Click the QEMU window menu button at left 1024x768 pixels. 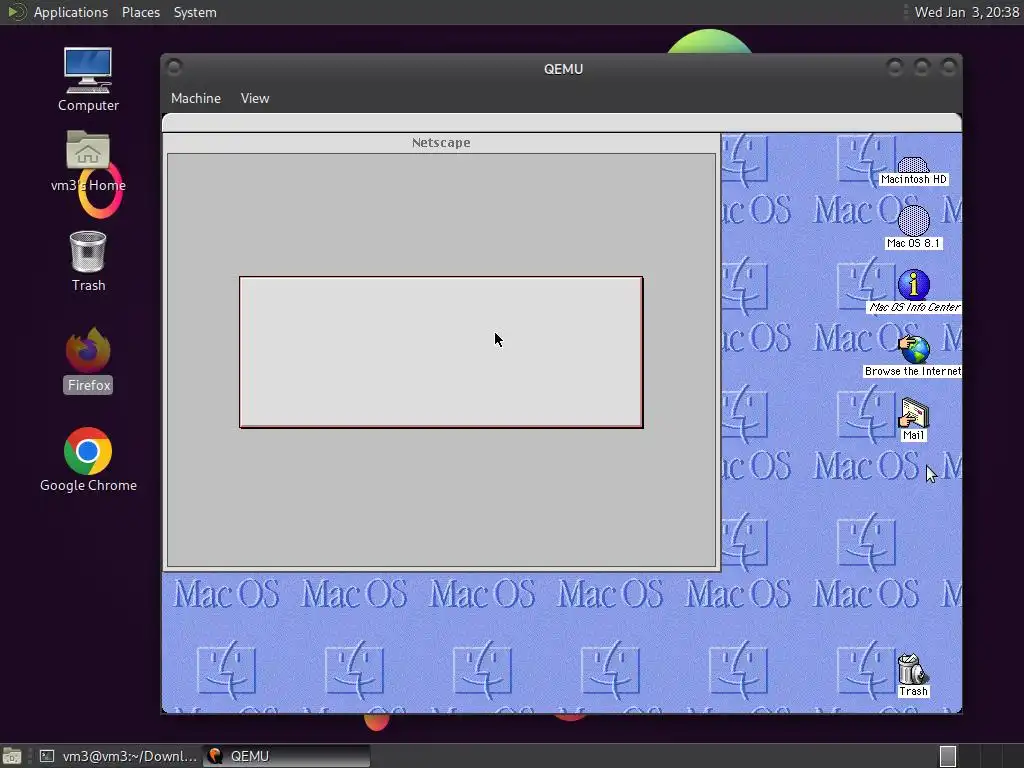[174, 67]
